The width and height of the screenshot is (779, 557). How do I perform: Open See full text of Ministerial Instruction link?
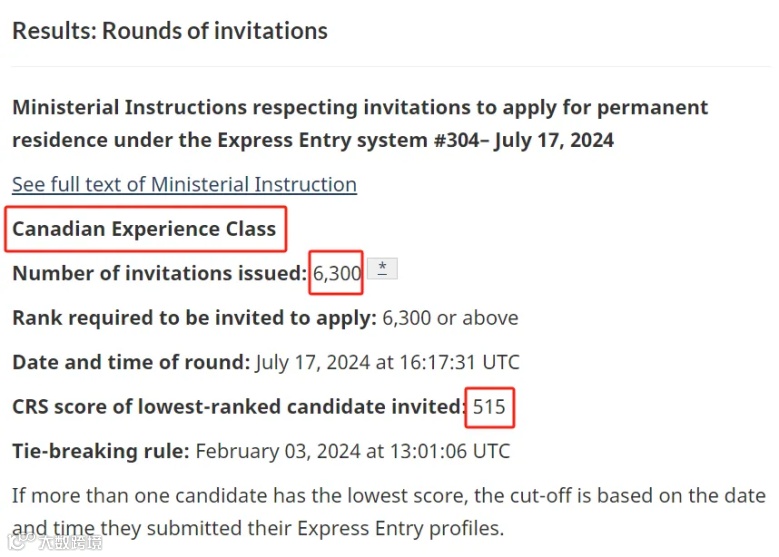(x=184, y=184)
